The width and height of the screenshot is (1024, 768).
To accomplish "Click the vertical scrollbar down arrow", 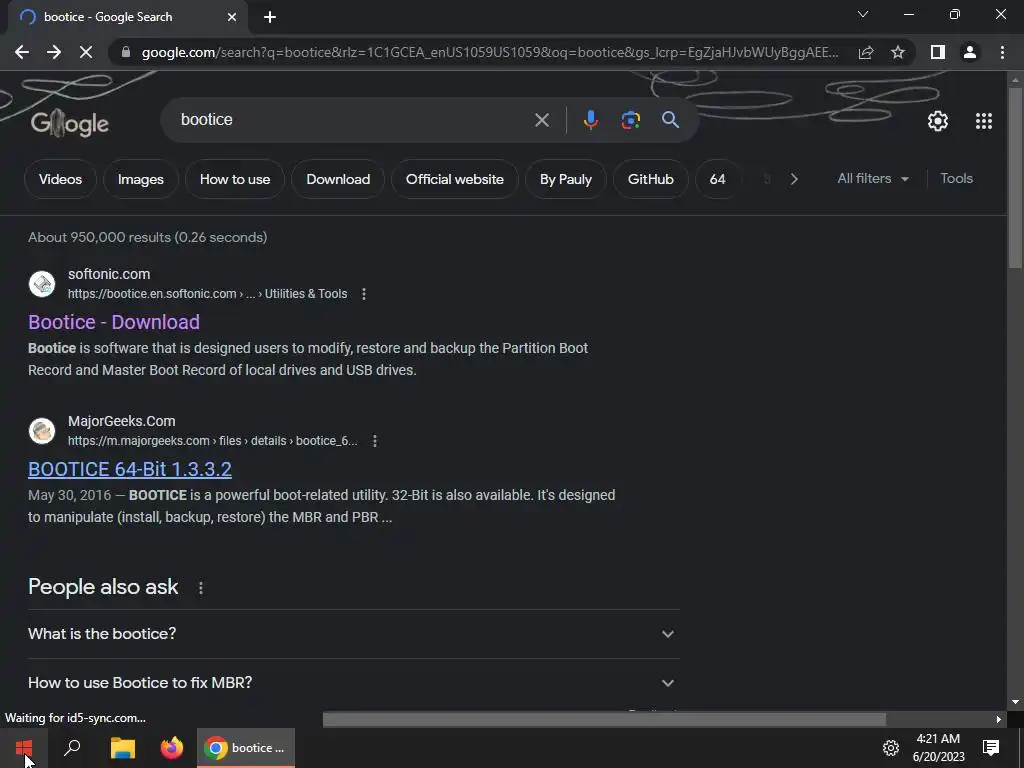I will pos(1015,702).
